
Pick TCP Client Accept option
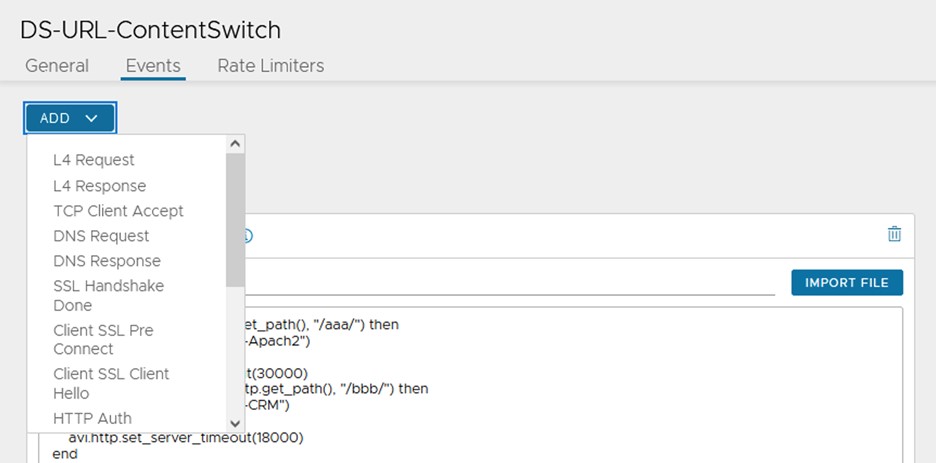click(118, 211)
